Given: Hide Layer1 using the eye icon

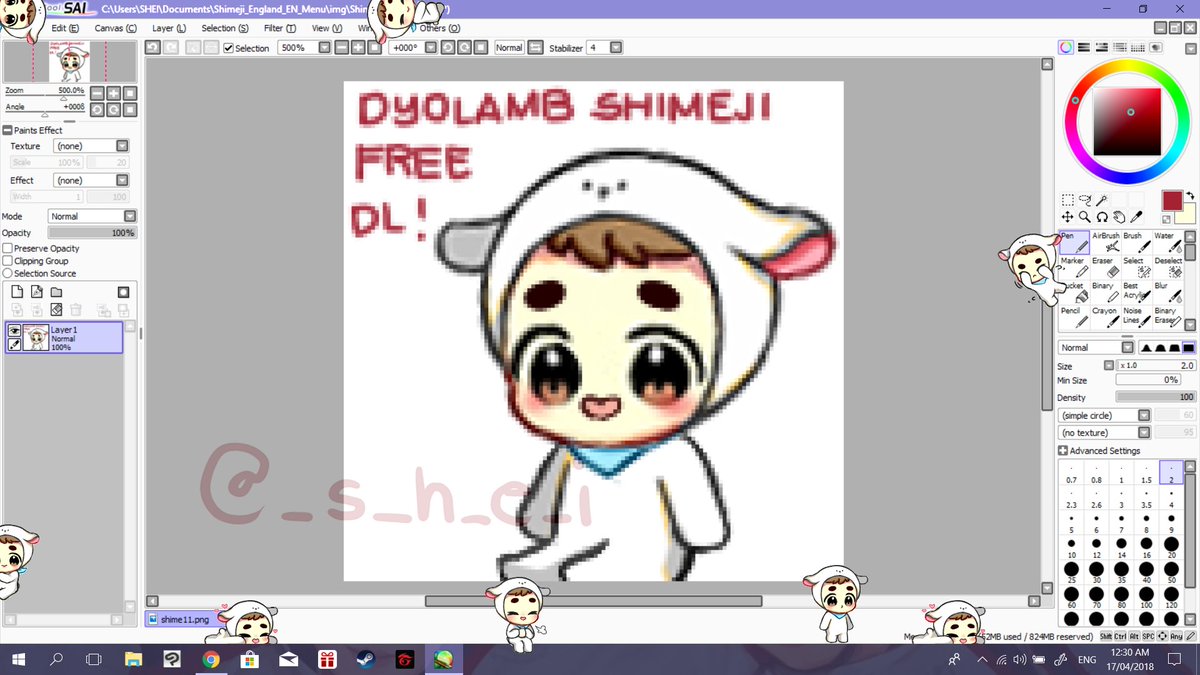Looking at the screenshot, I should click(x=15, y=330).
